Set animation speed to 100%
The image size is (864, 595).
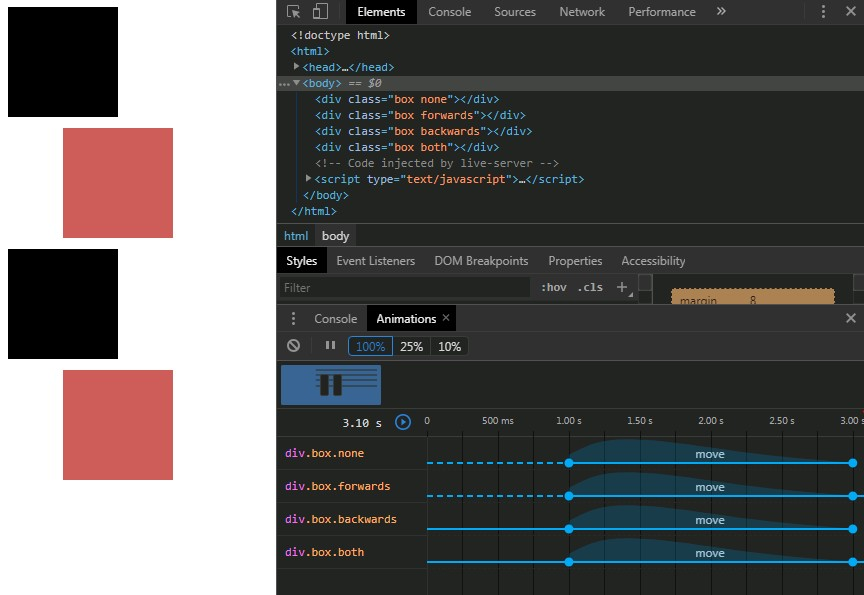[370, 347]
